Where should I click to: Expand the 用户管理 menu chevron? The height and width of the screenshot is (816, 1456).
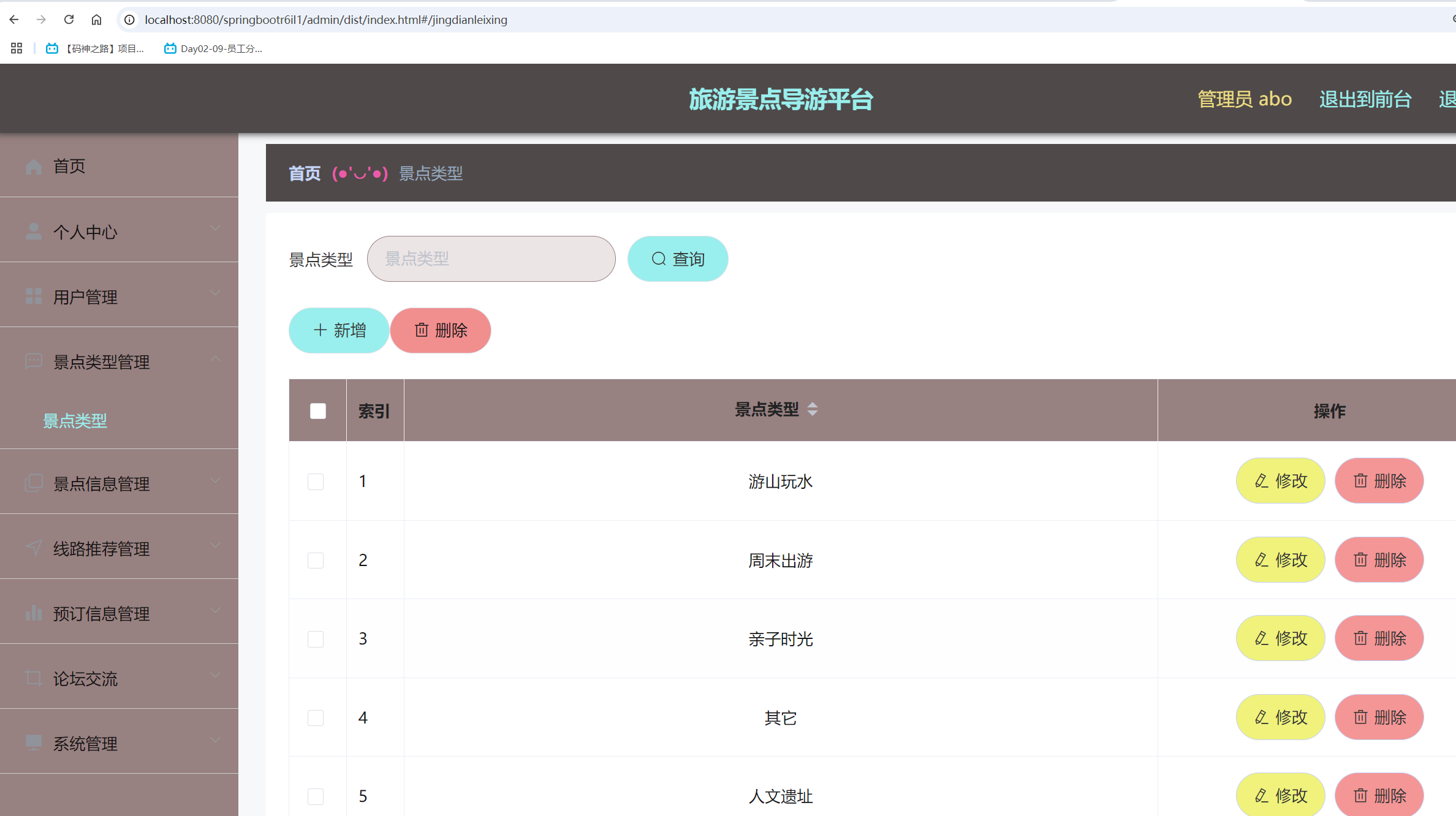(x=215, y=293)
